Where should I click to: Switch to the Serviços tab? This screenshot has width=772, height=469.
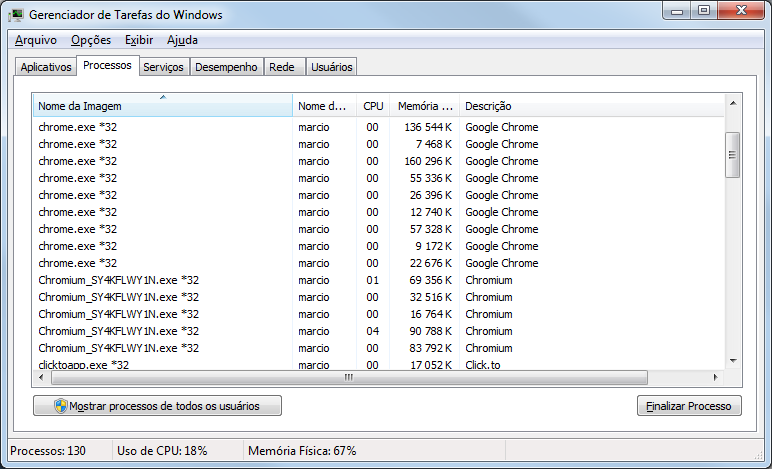[x=163, y=67]
